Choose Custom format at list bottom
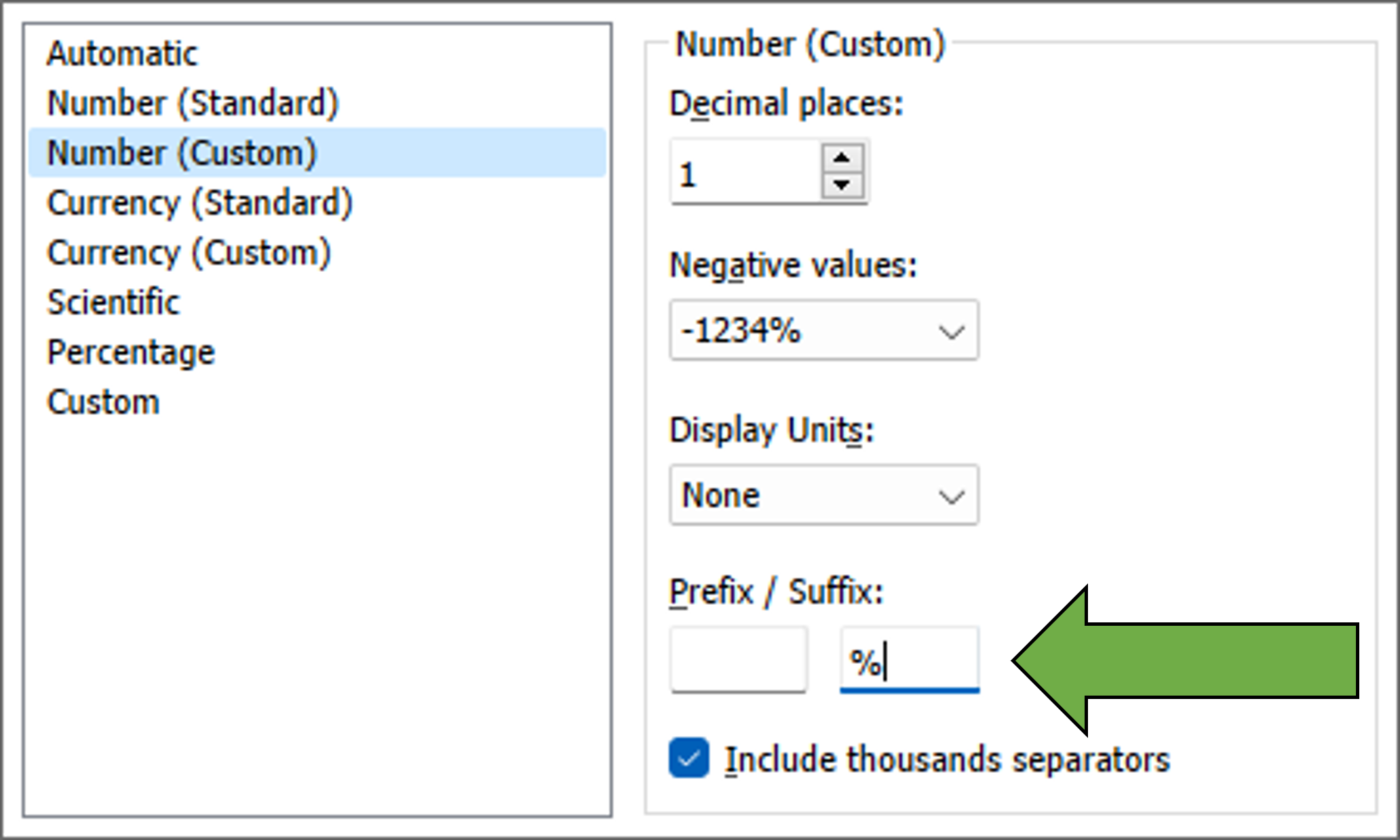The image size is (1400, 840). [x=103, y=402]
